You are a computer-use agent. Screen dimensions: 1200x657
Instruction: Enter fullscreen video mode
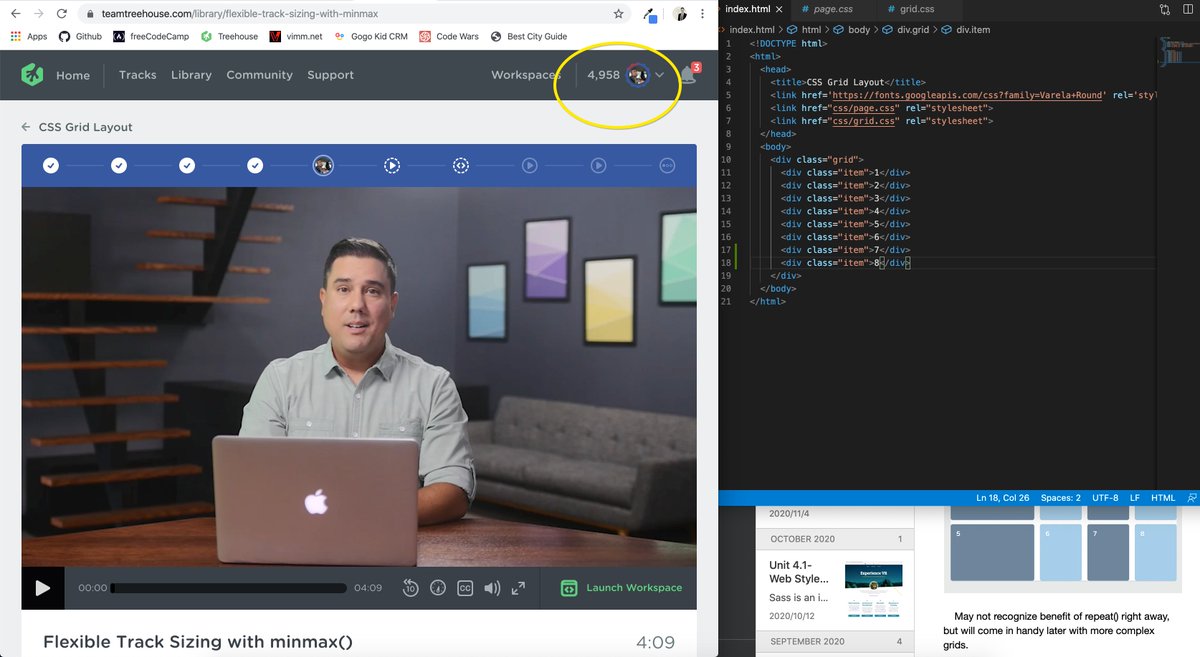pos(518,588)
